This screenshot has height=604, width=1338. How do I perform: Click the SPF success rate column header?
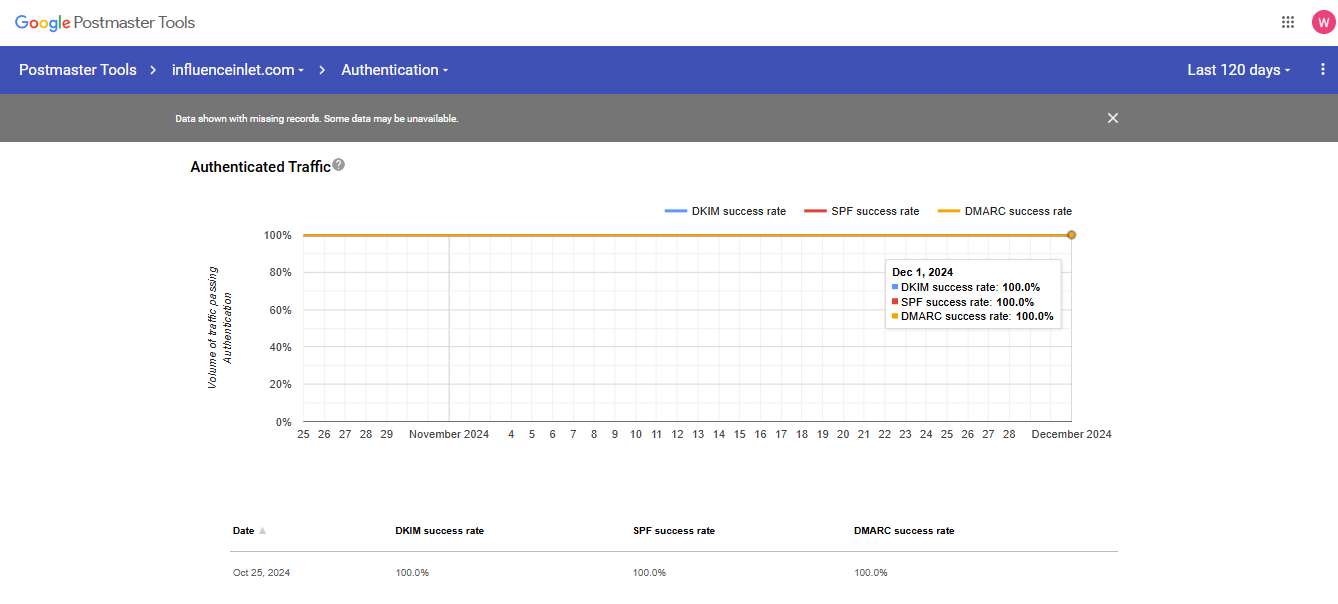click(x=673, y=531)
